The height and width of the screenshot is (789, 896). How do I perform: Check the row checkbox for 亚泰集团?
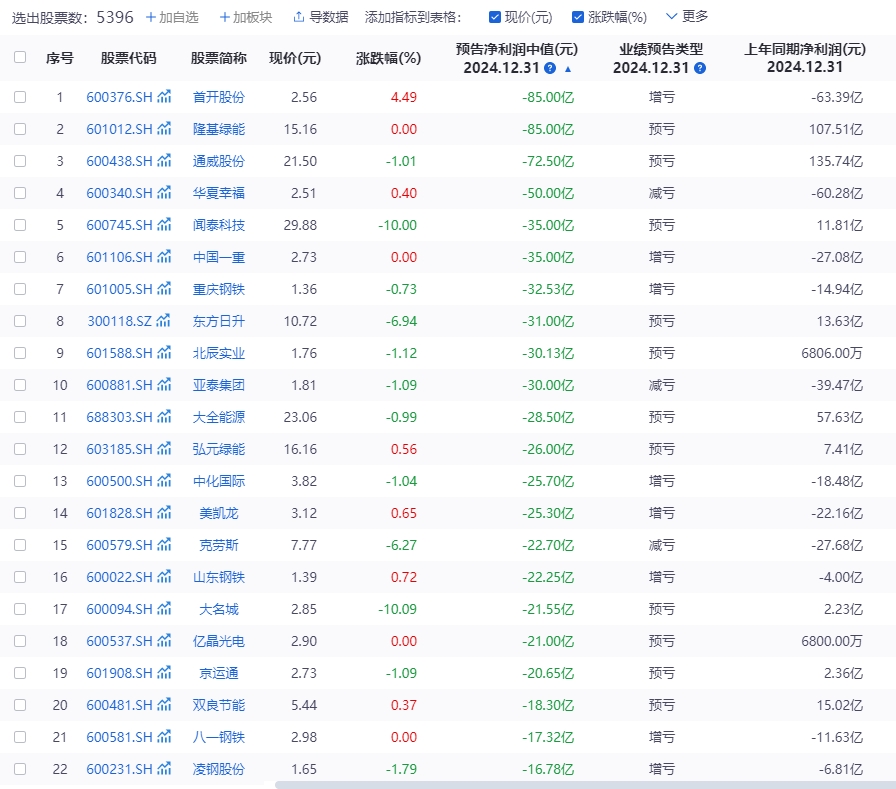click(x=20, y=385)
